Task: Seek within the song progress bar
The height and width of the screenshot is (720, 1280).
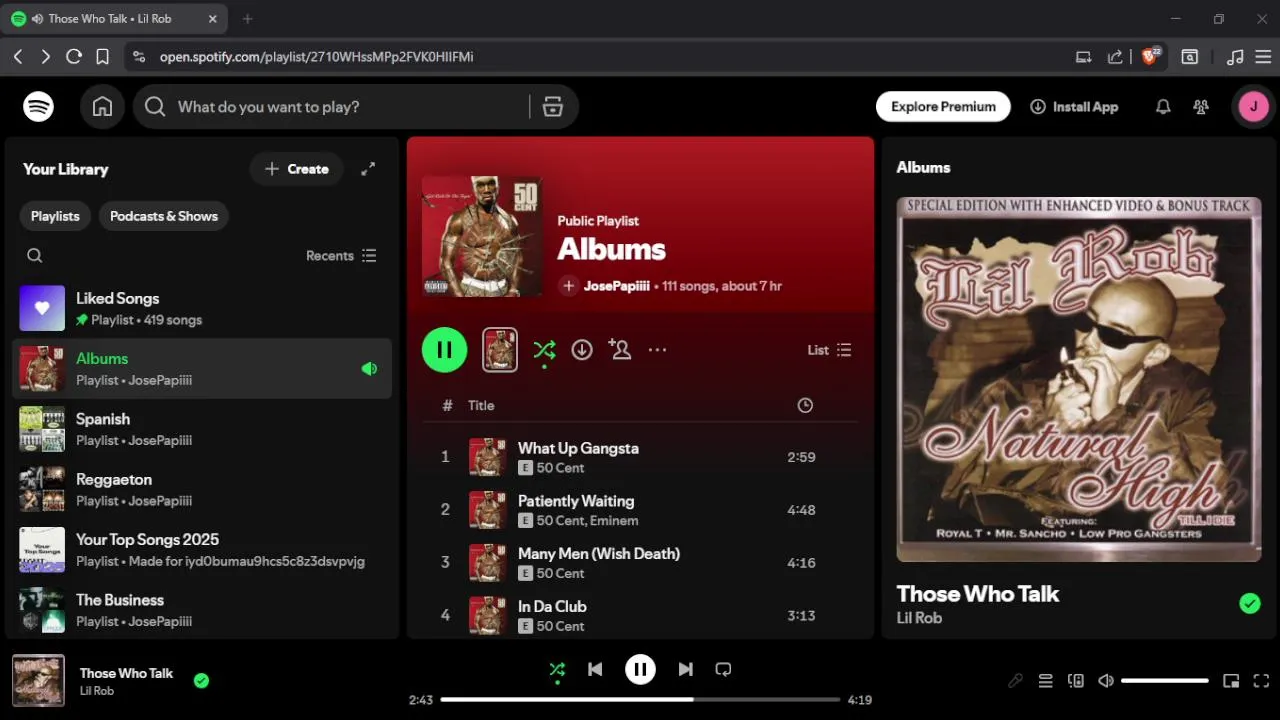Action: [640, 700]
